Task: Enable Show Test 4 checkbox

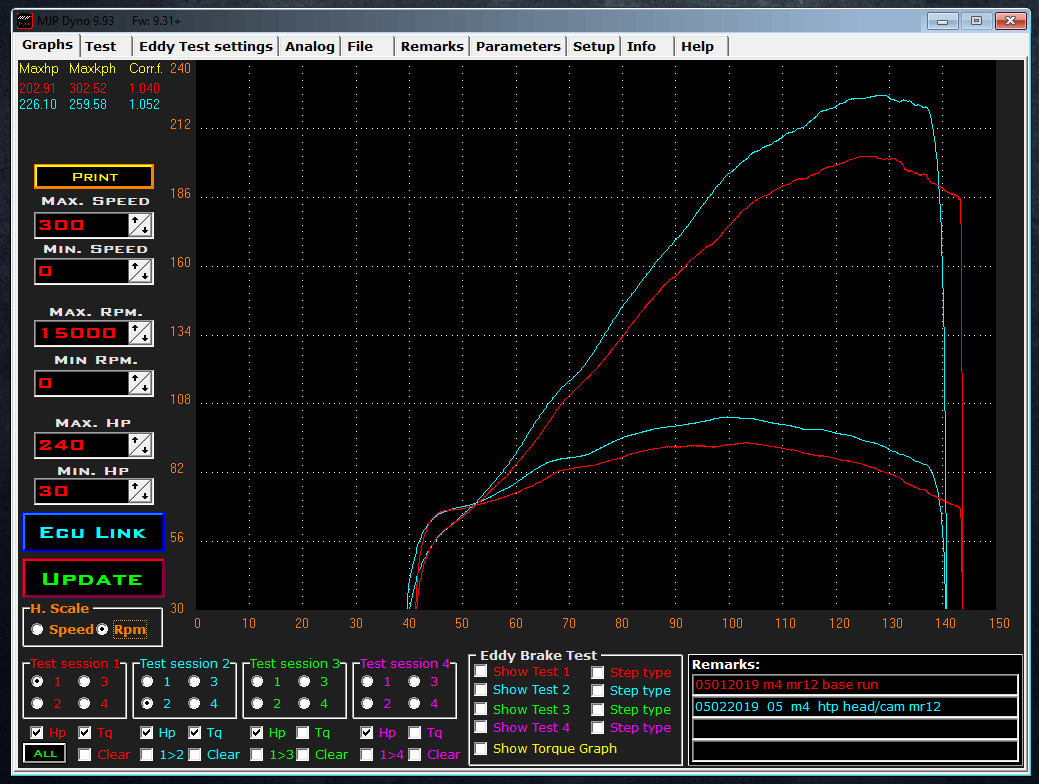Action: tap(481, 727)
